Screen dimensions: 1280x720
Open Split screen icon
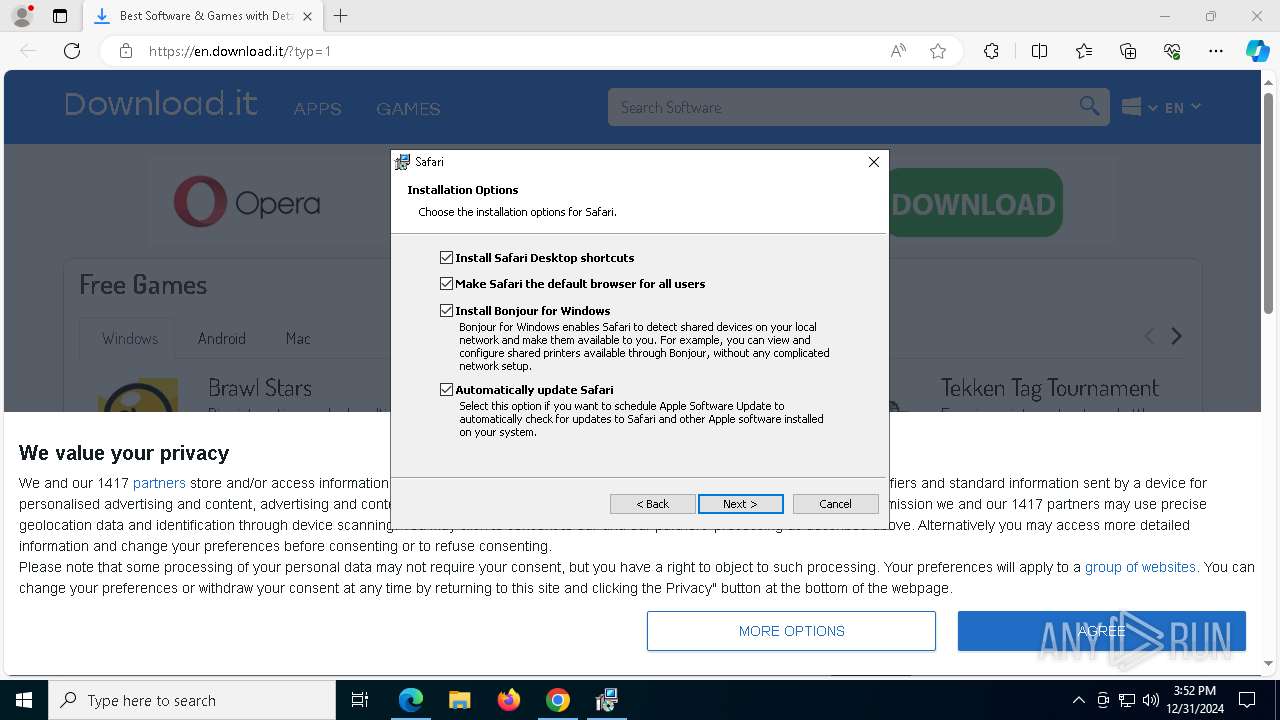click(x=1039, y=51)
